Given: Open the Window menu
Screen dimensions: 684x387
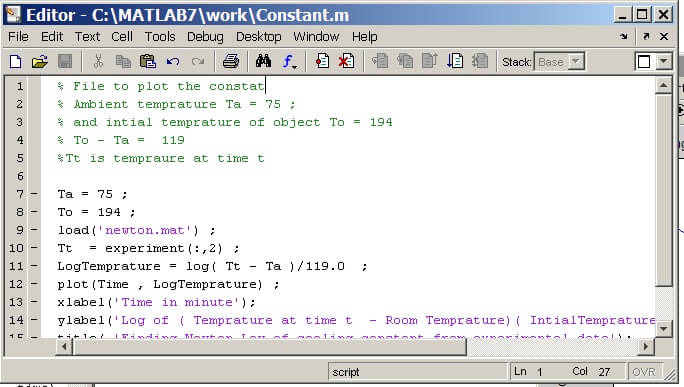Looking at the screenshot, I should [316, 37].
